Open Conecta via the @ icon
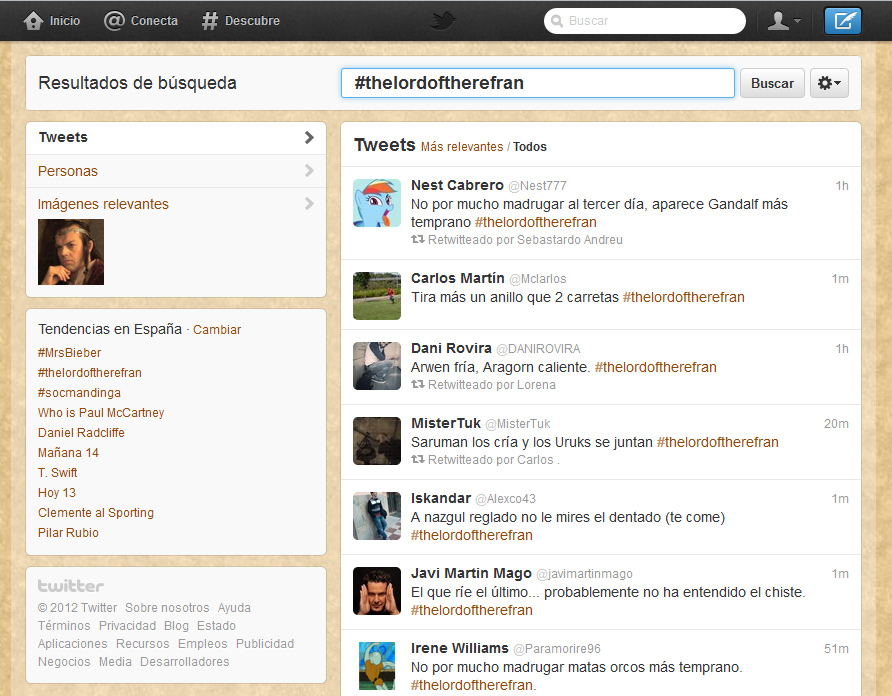The image size is (892, 696). [114, 21]
